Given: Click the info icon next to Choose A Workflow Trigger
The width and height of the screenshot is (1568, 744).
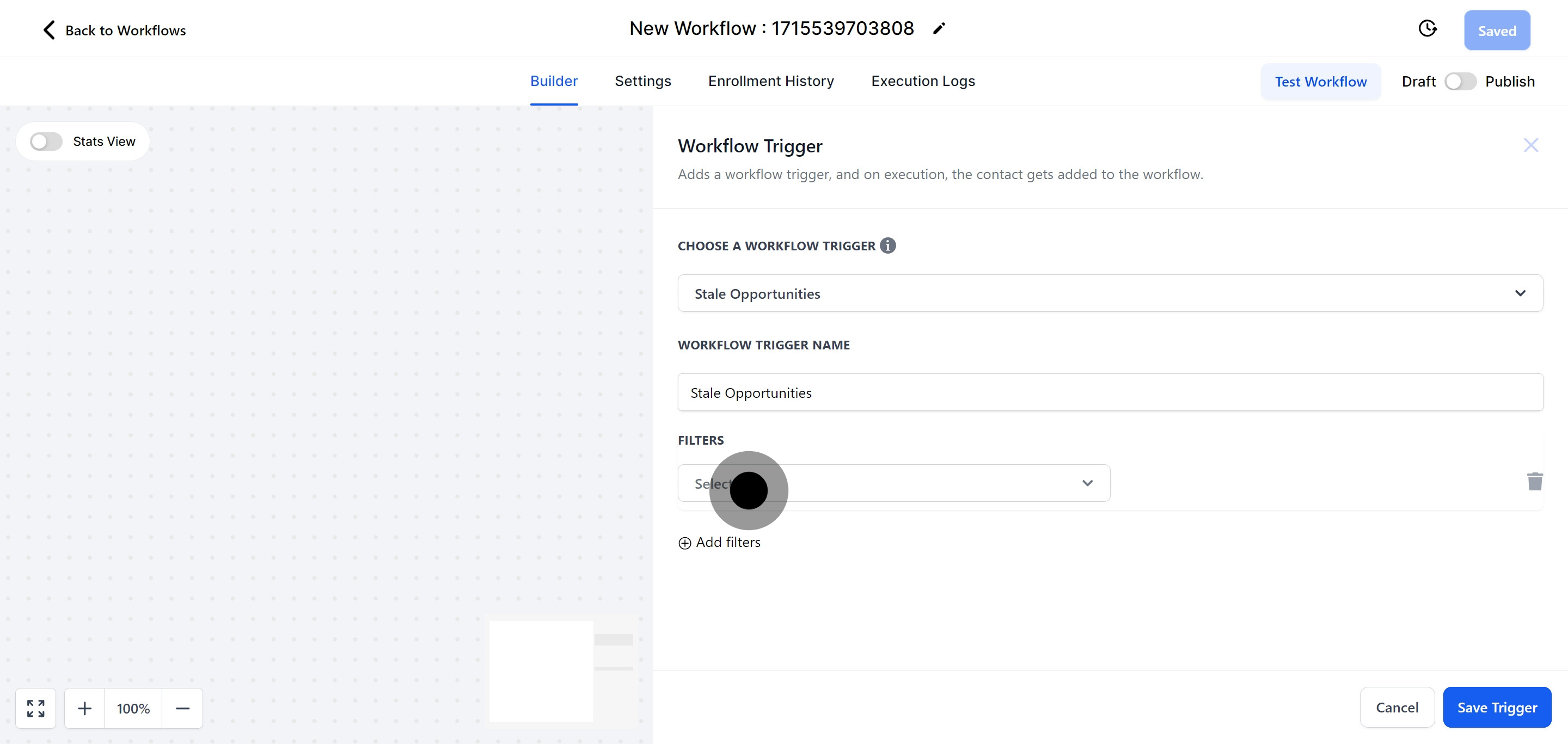Looking at the screenshot, I should 887,245.
